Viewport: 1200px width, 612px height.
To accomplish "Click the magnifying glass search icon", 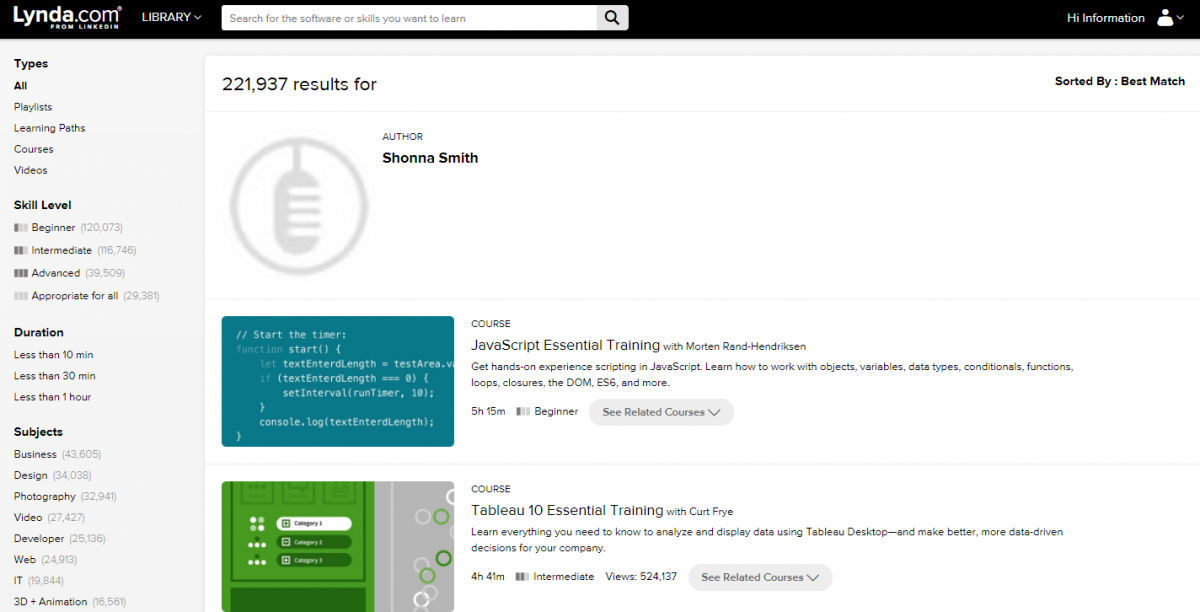I will coord(612,18).
